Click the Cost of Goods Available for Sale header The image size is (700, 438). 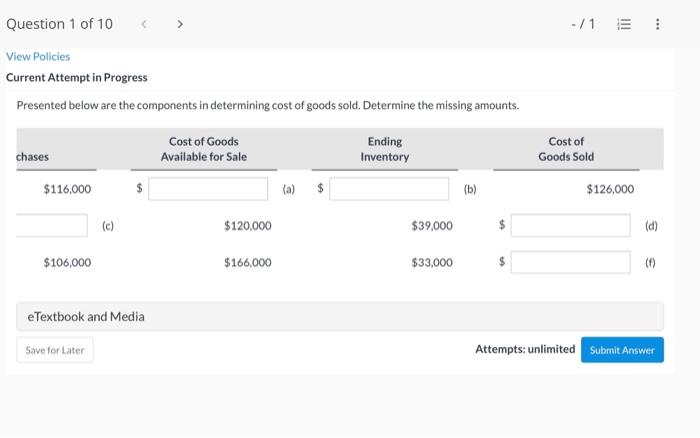pyautogui.click(x=204, y=149)
